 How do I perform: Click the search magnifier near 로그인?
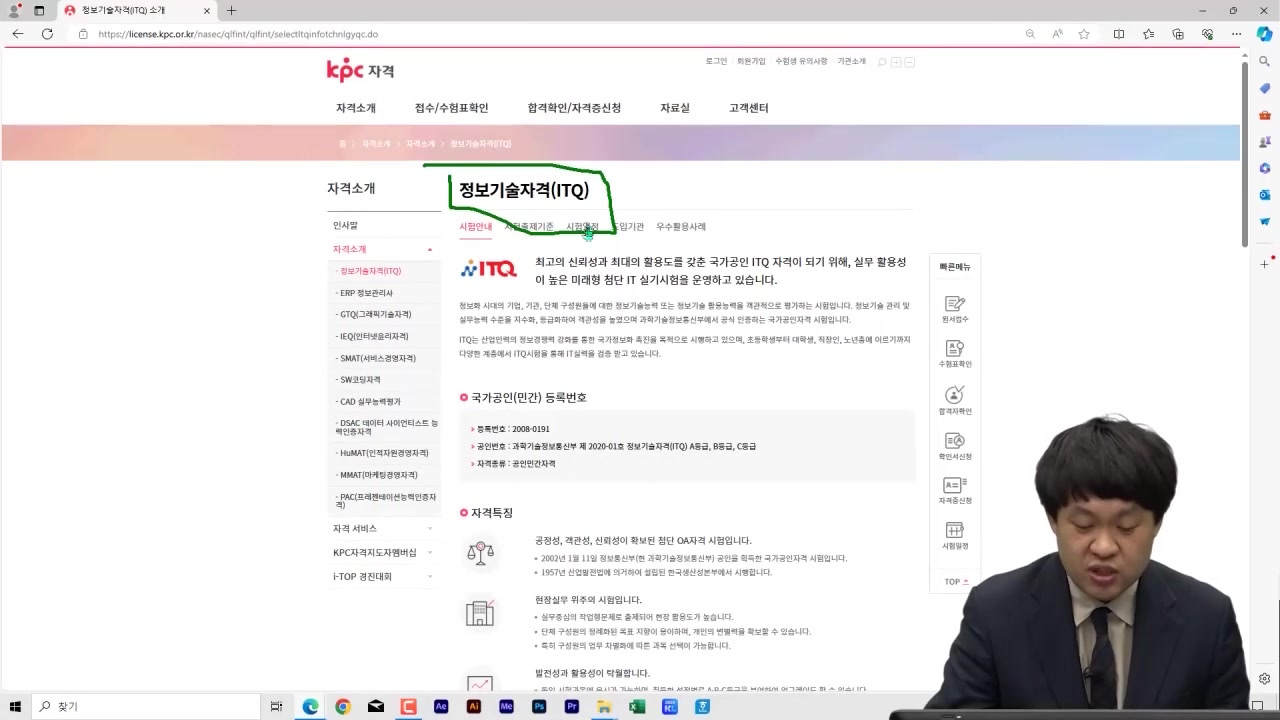pyautogui.click(x=881, y=61)
